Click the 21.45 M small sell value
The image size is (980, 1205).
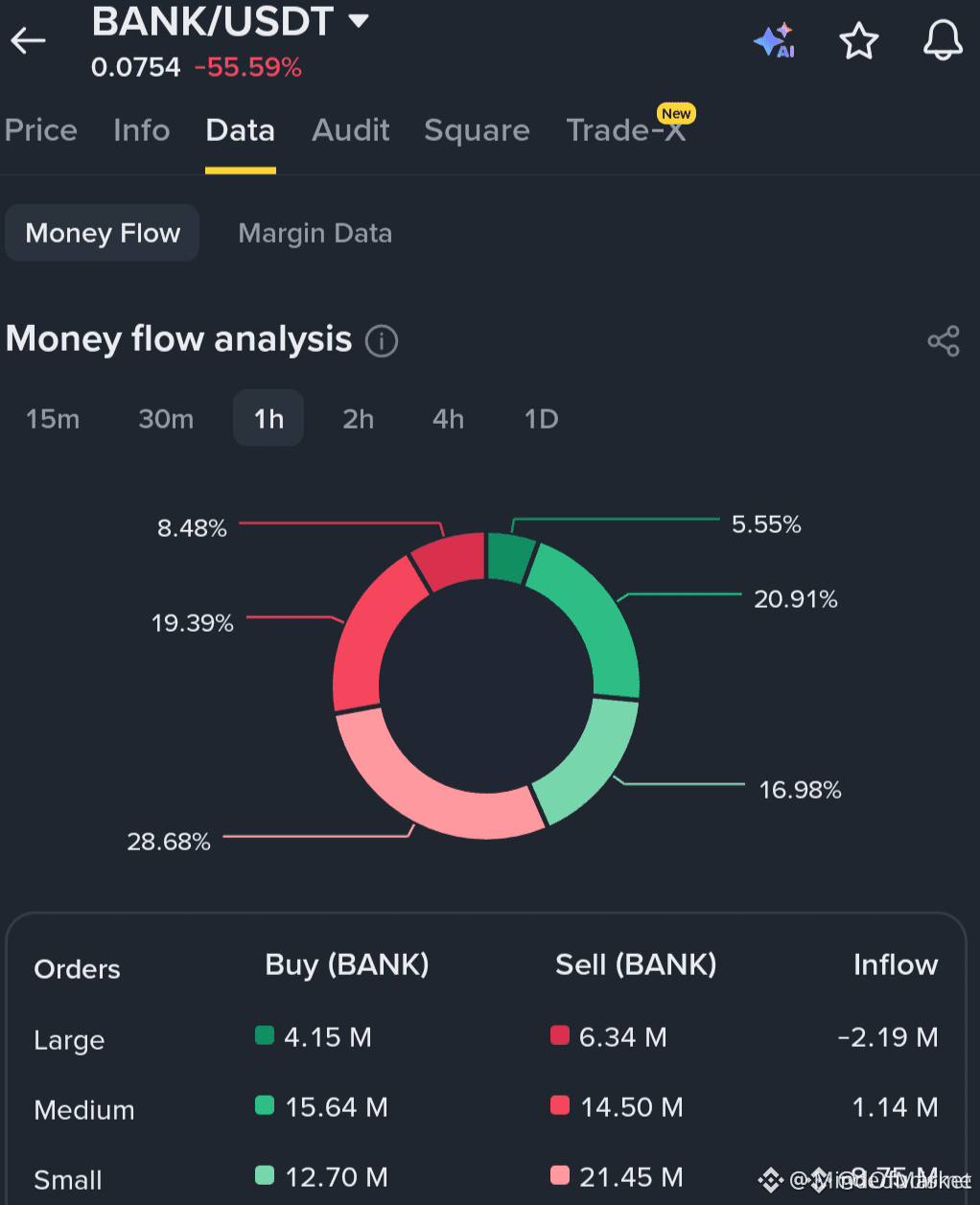632,1177
